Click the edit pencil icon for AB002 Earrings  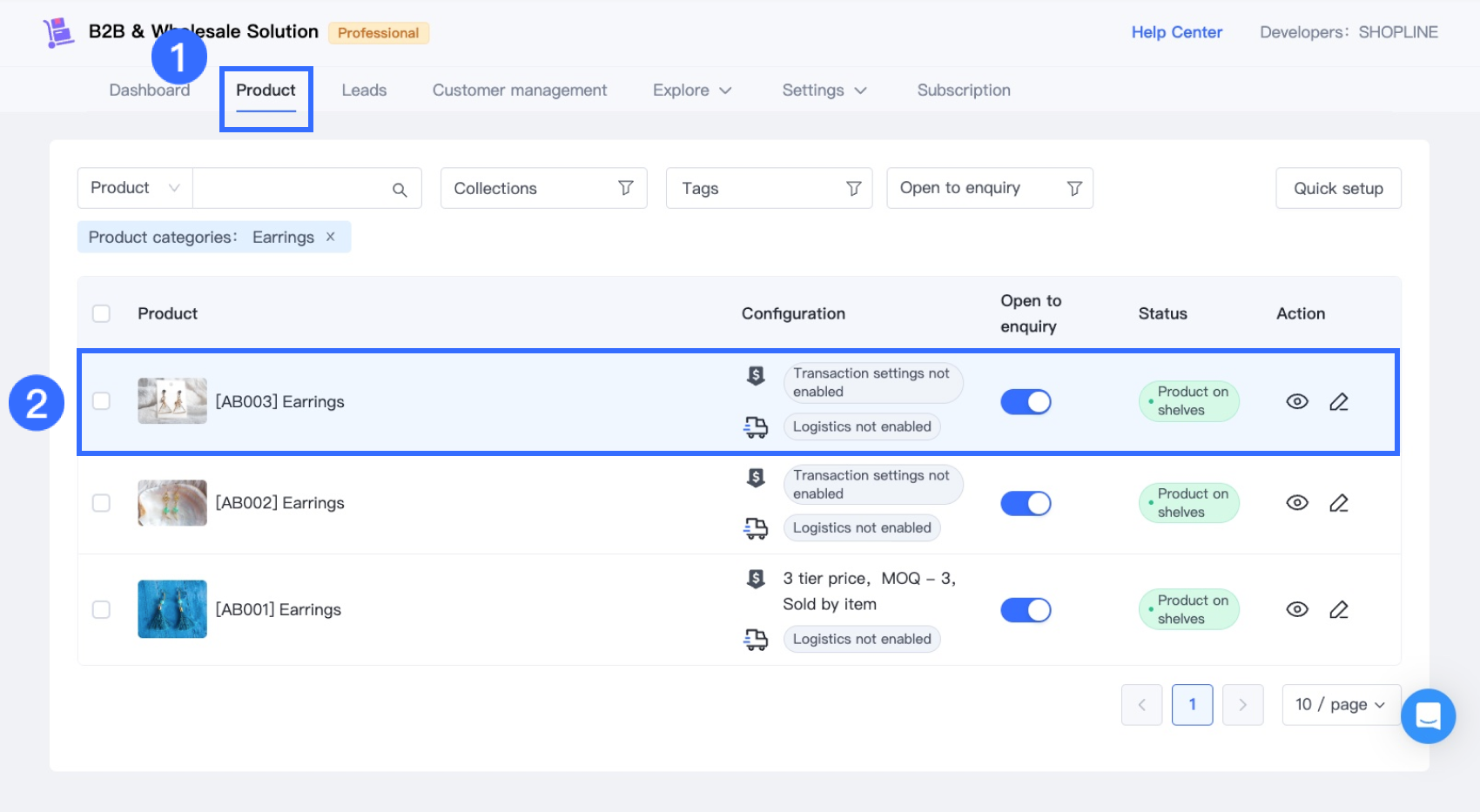pos(1338,503)
